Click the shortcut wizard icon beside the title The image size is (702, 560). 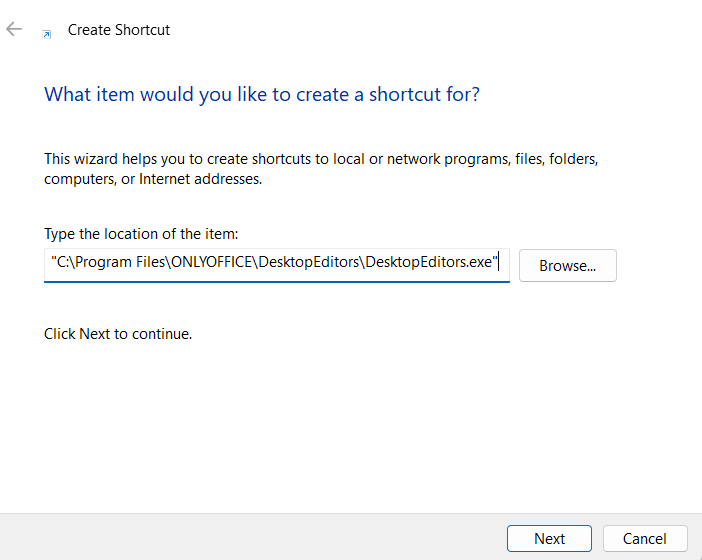(x=46, y=34)
